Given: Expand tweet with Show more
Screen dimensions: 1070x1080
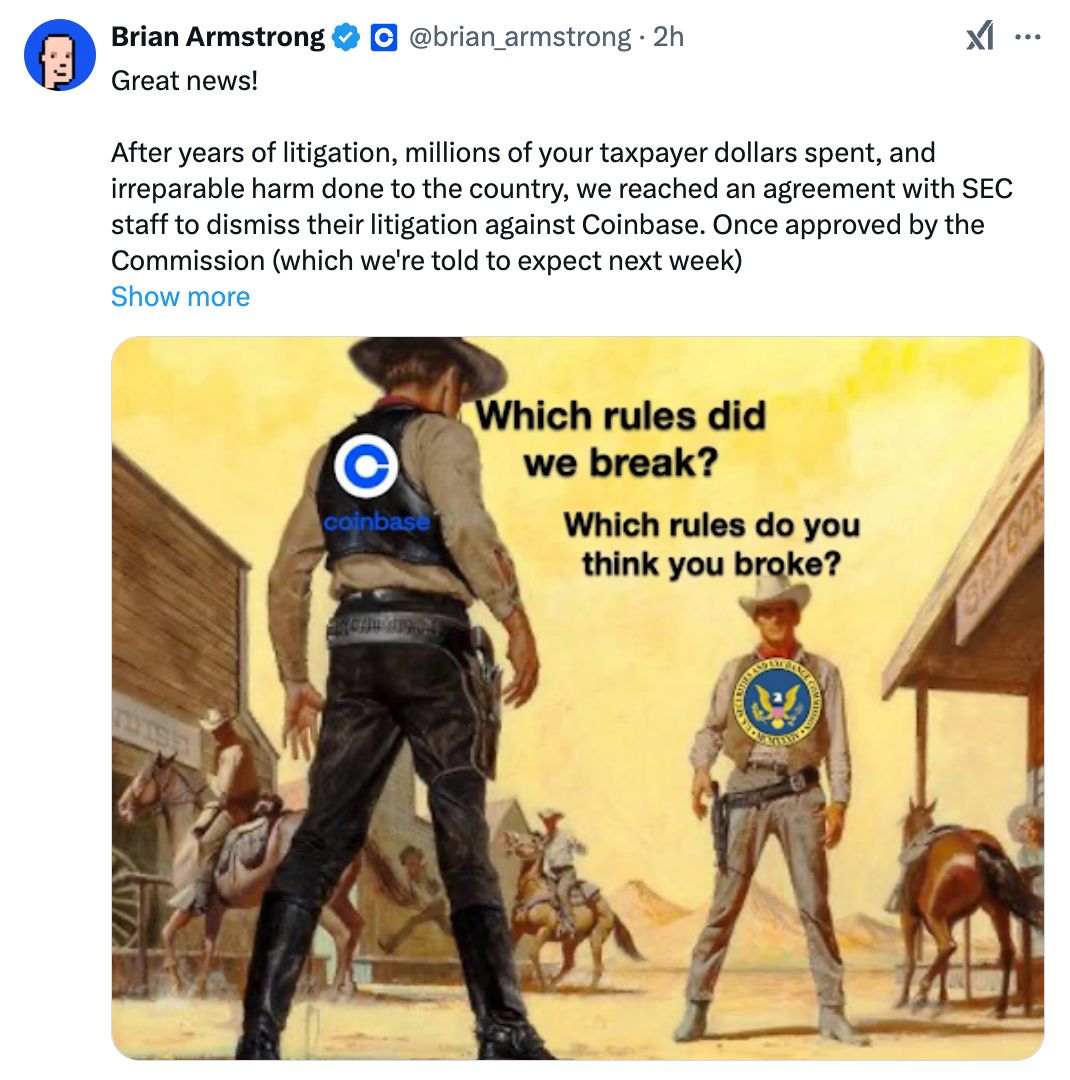Looking at the screenshot, I should pyautogui.click(x=181, y=297).
